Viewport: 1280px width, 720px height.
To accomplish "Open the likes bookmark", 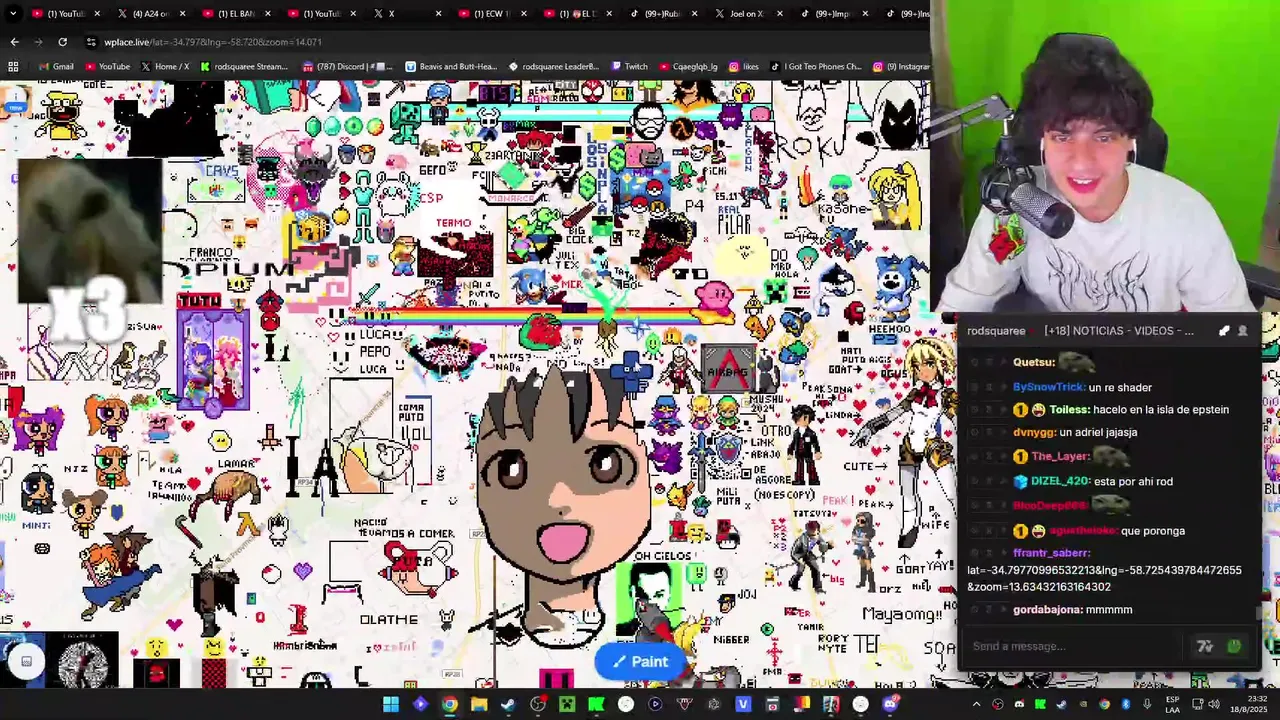I will point(744,67).
